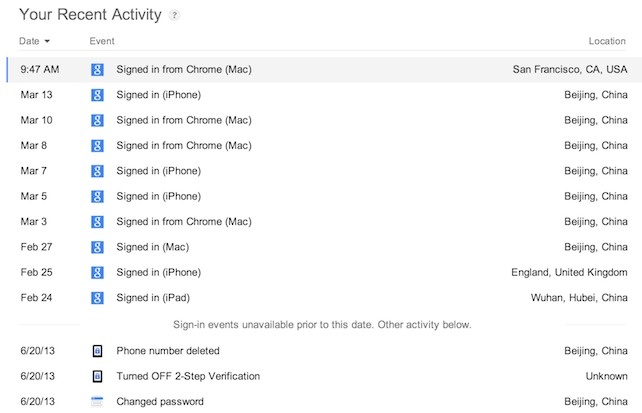The height and width of the screenshot is (413, 642).
Task: Click the Date column header
Action: (x=29, y=41)
